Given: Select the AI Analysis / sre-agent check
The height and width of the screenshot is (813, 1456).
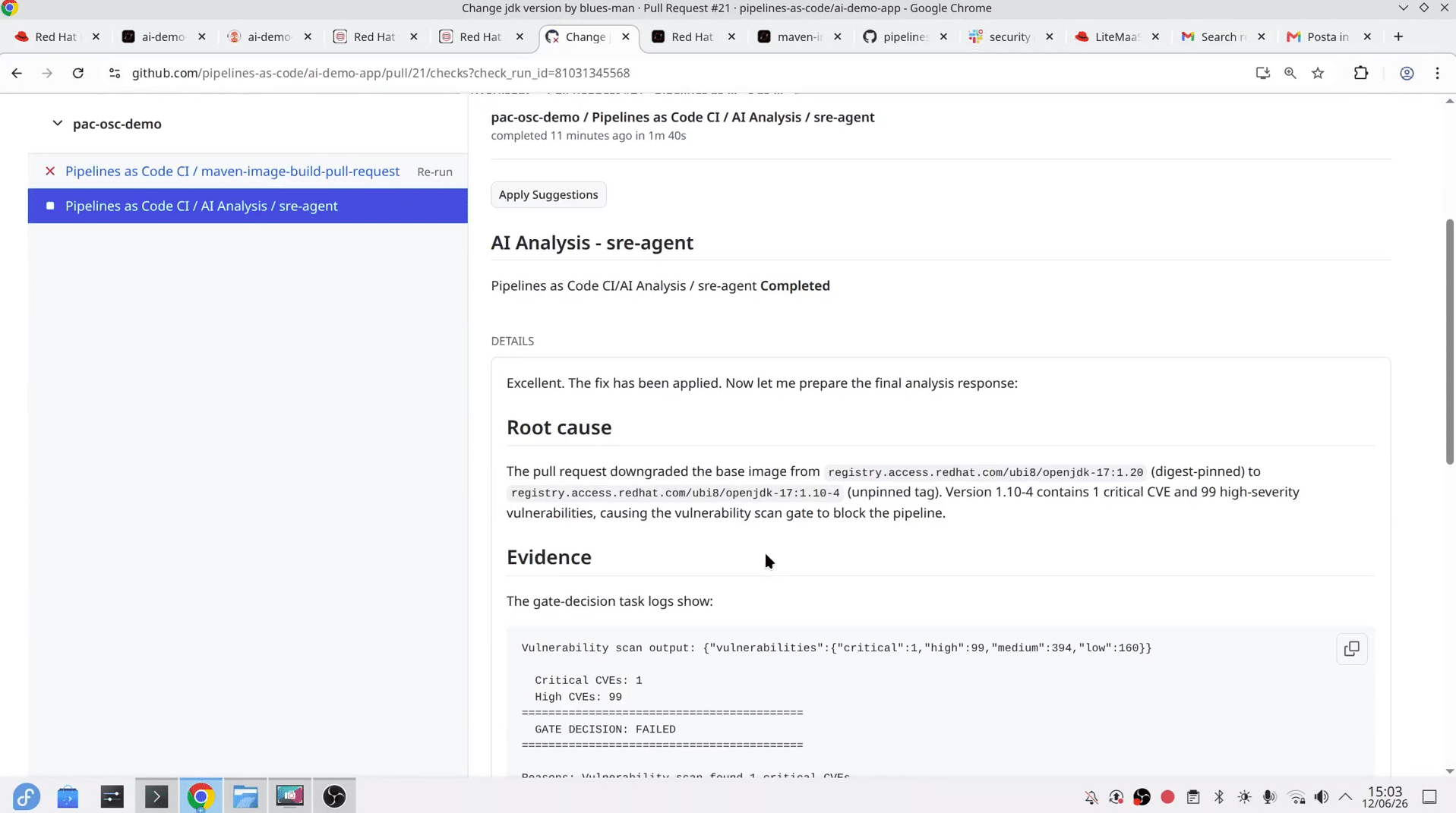Looking at the screenshot, I should point(248,206).
